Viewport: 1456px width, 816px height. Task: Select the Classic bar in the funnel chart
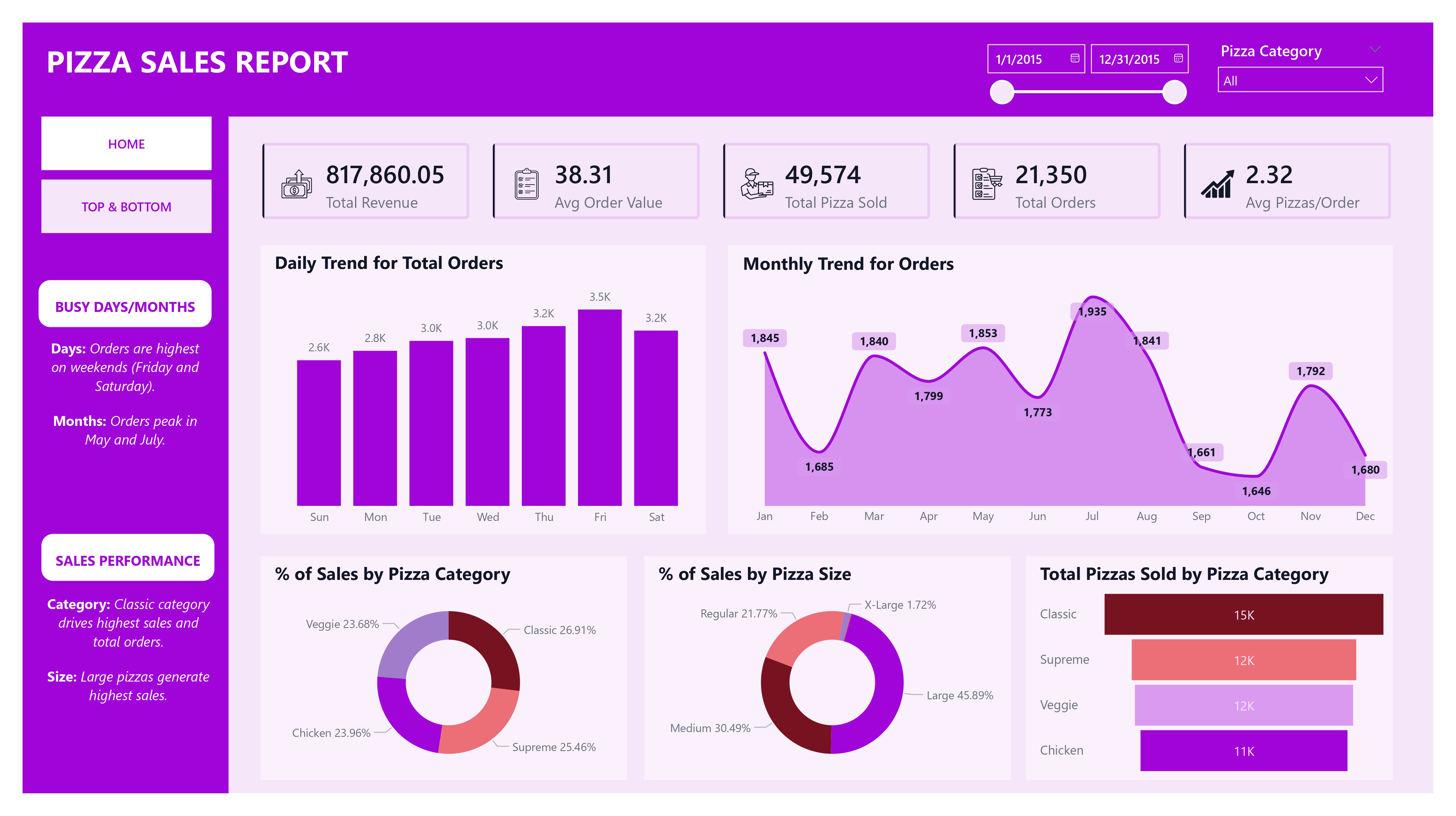[1243, 614]
